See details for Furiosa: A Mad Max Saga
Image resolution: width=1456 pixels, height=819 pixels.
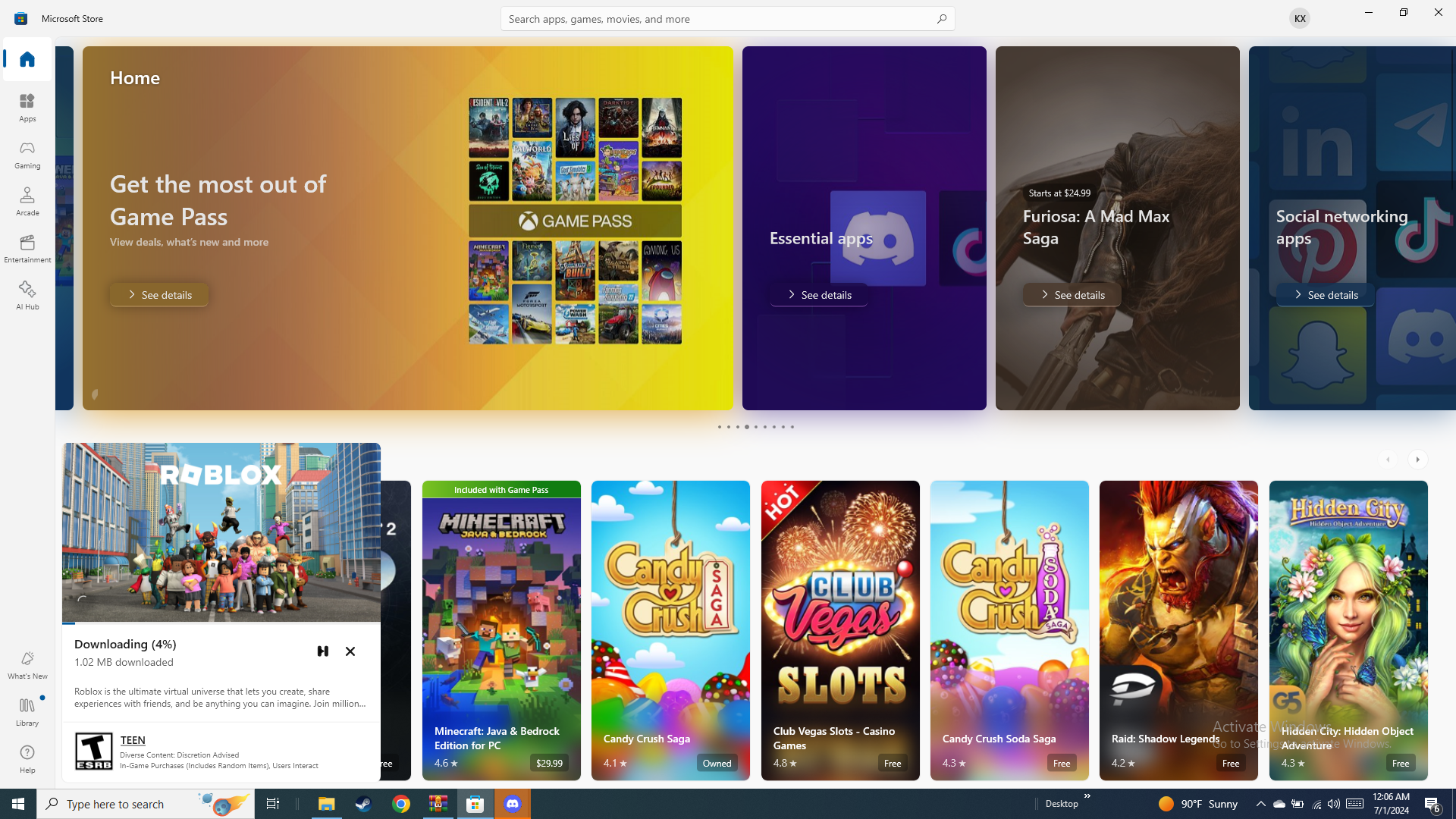tap(1072, 295)
